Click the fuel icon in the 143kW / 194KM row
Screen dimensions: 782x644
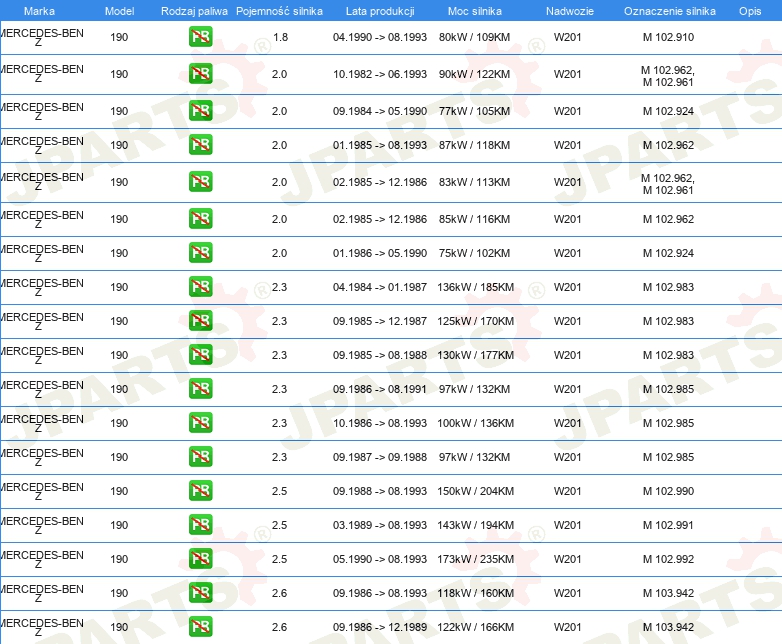tap(200, 524)
